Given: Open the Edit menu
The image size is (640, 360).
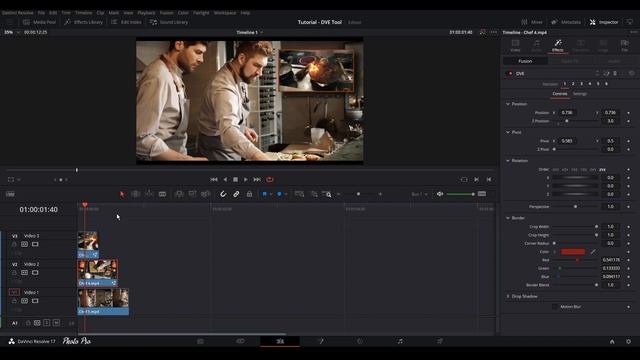Looking at the screenshot, I should click(x=53, y=13).
